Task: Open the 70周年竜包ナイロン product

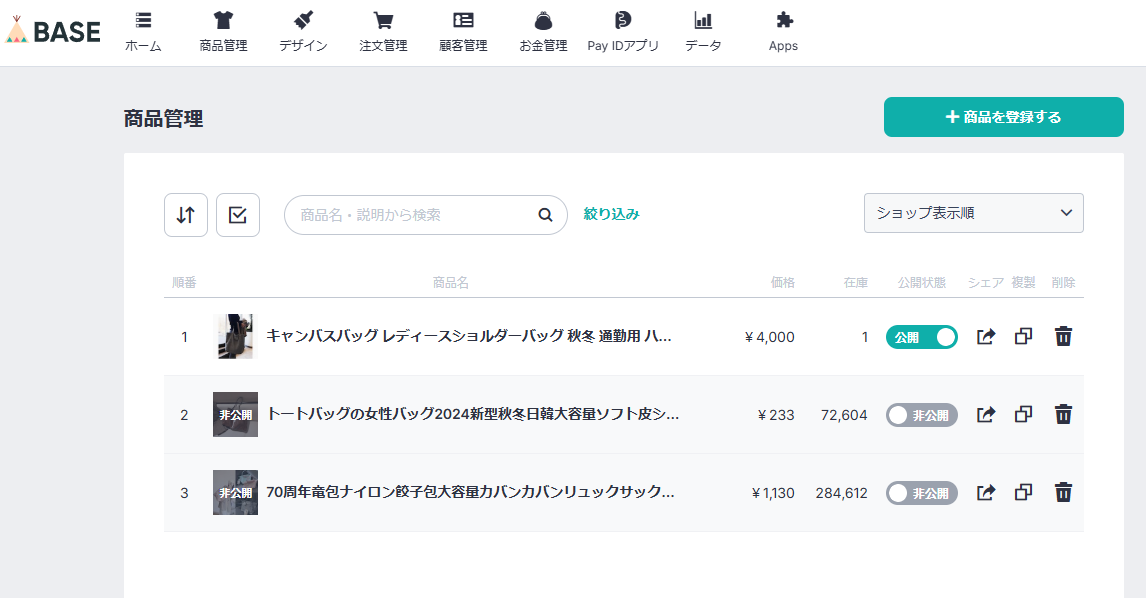Action: 470,492
